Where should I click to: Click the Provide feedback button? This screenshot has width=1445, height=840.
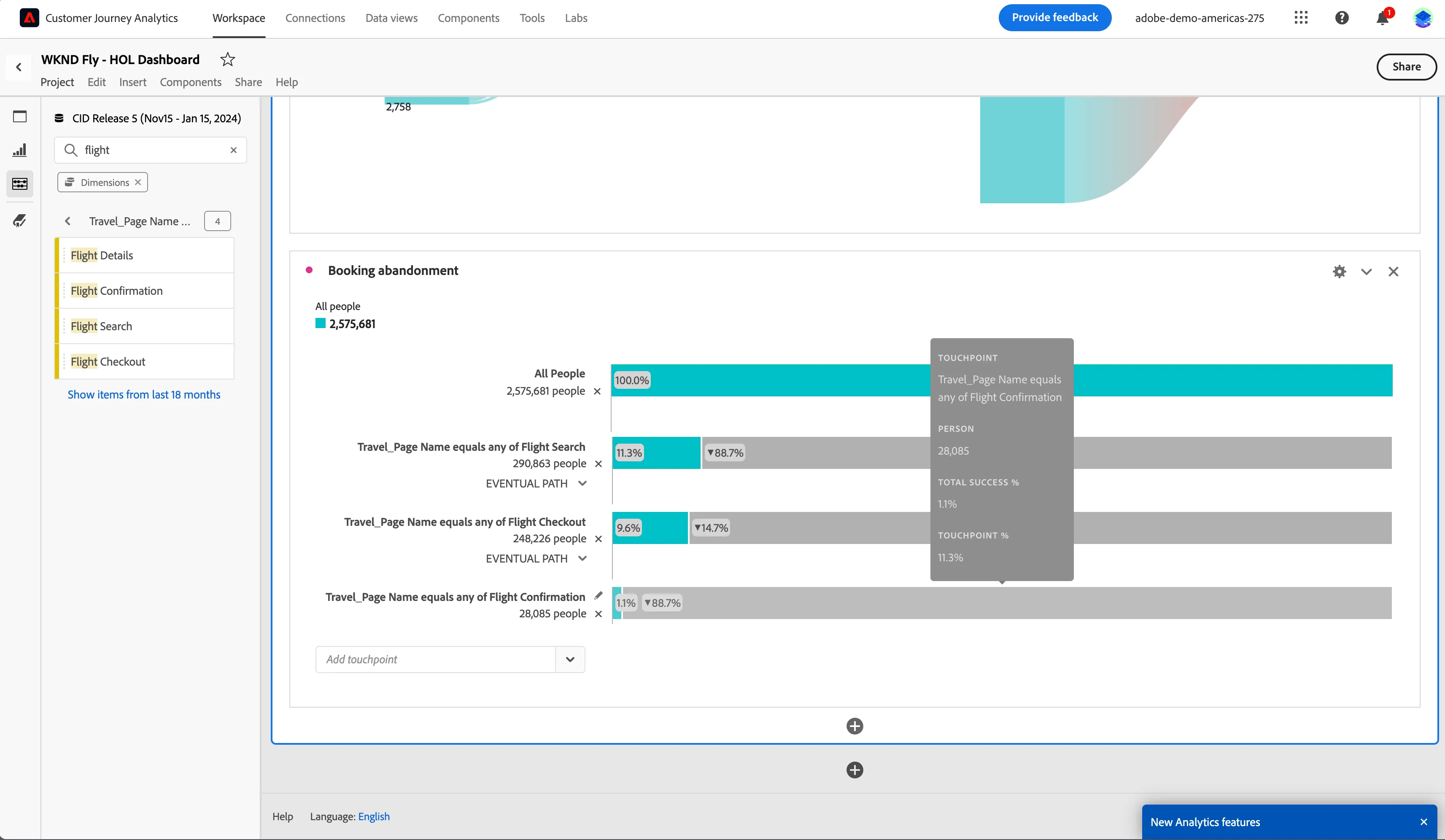(x=1054, y=18)
